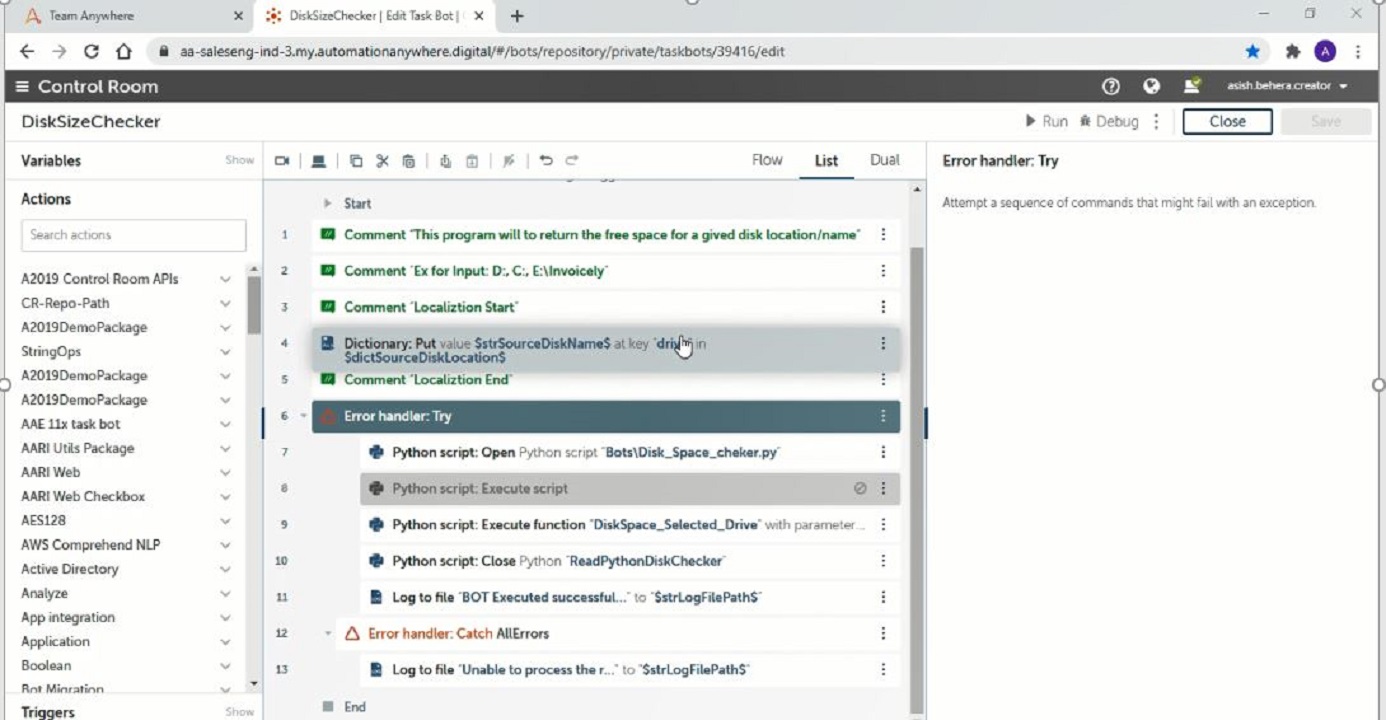Click the Copy items toolbar icon
Viewport: 1386px width, 720px height.
click(x=356, y=161)
